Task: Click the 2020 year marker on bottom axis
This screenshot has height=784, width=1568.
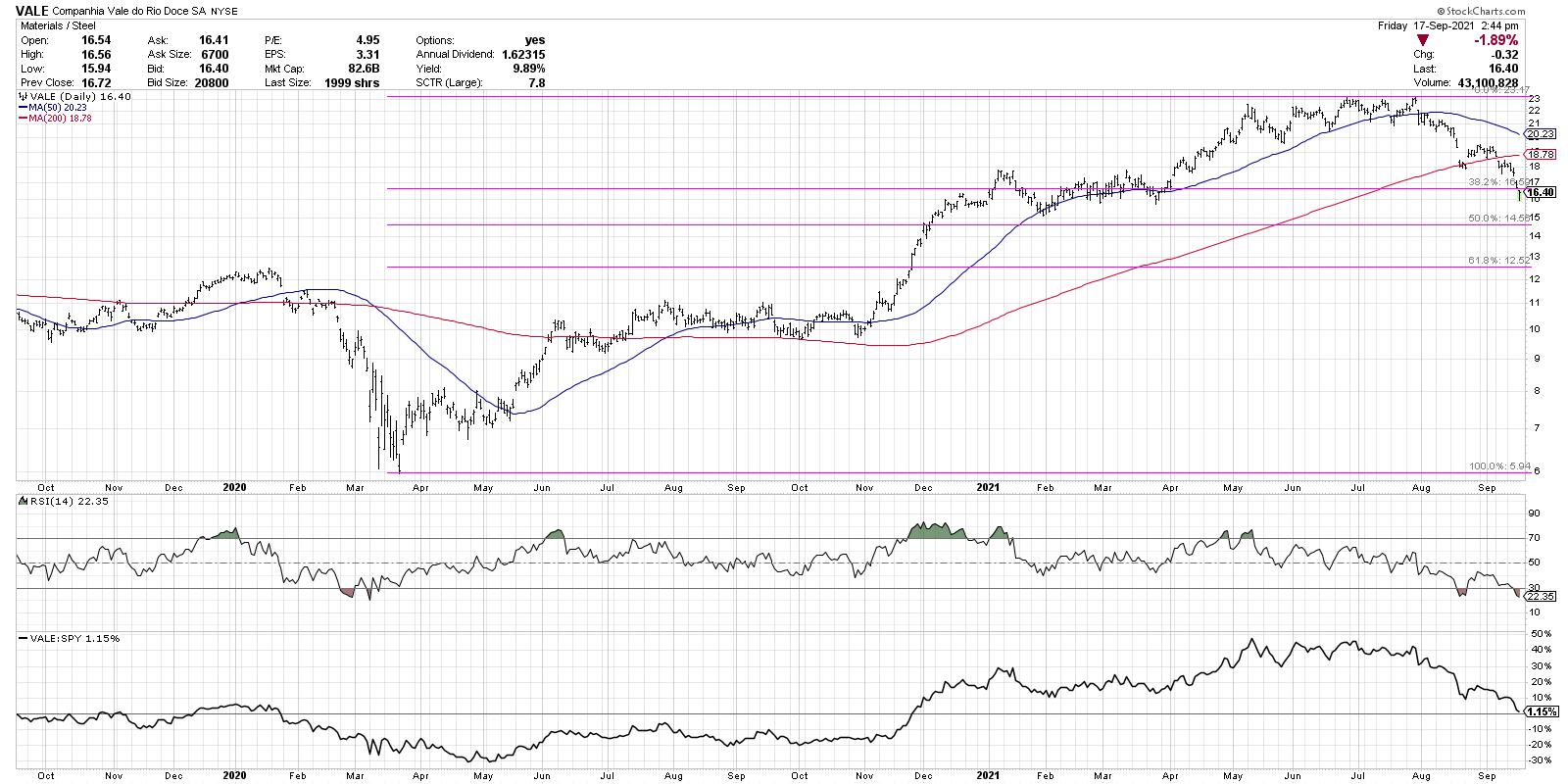Action: tap(235, 774)
